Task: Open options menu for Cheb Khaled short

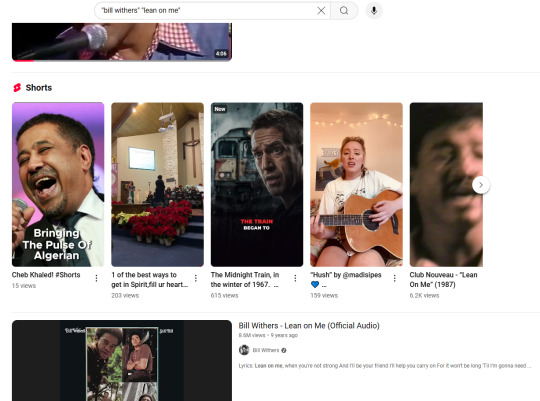Action: coord(96,278)
